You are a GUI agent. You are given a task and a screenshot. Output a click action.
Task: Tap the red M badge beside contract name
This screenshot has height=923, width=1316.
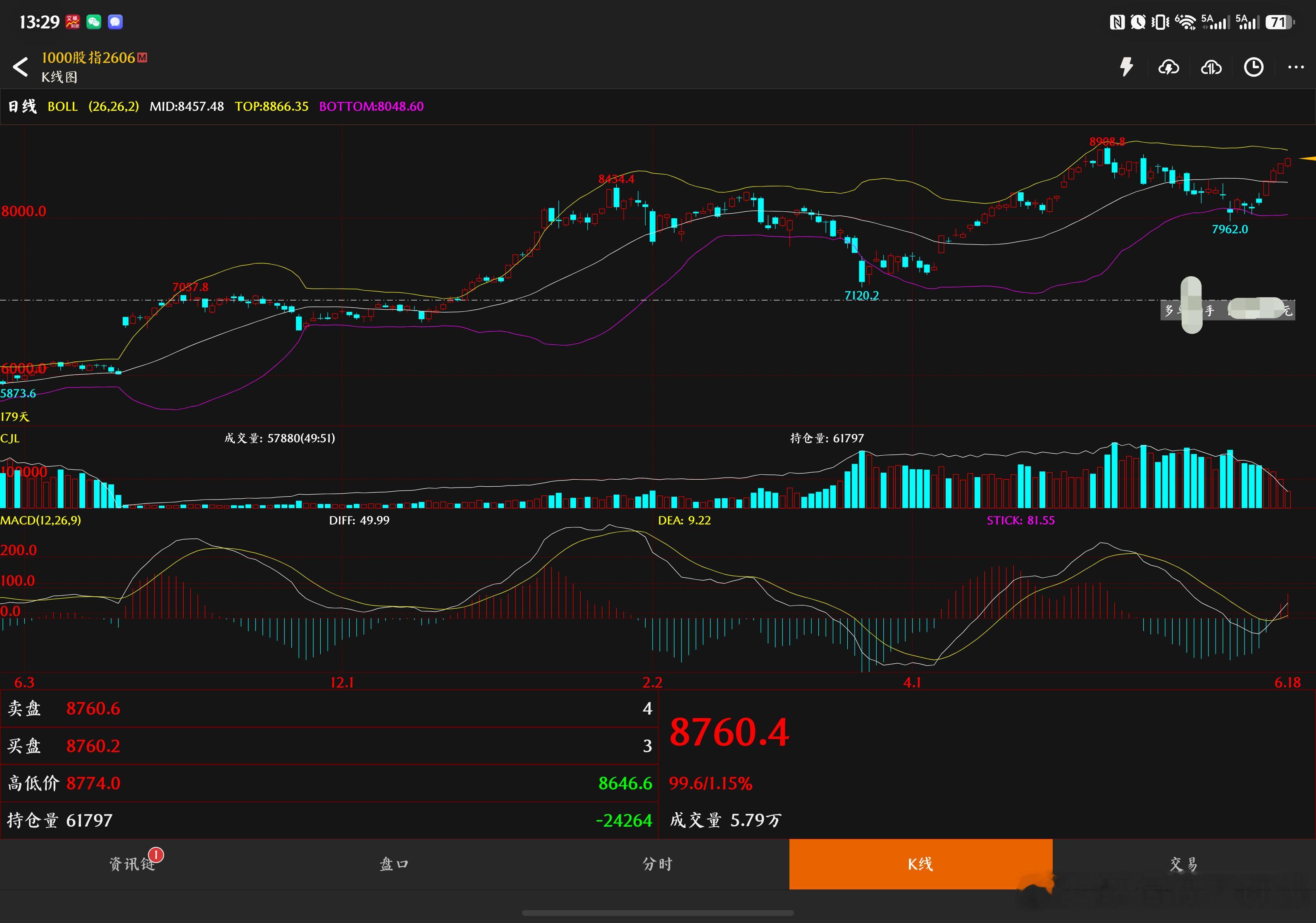143,57
